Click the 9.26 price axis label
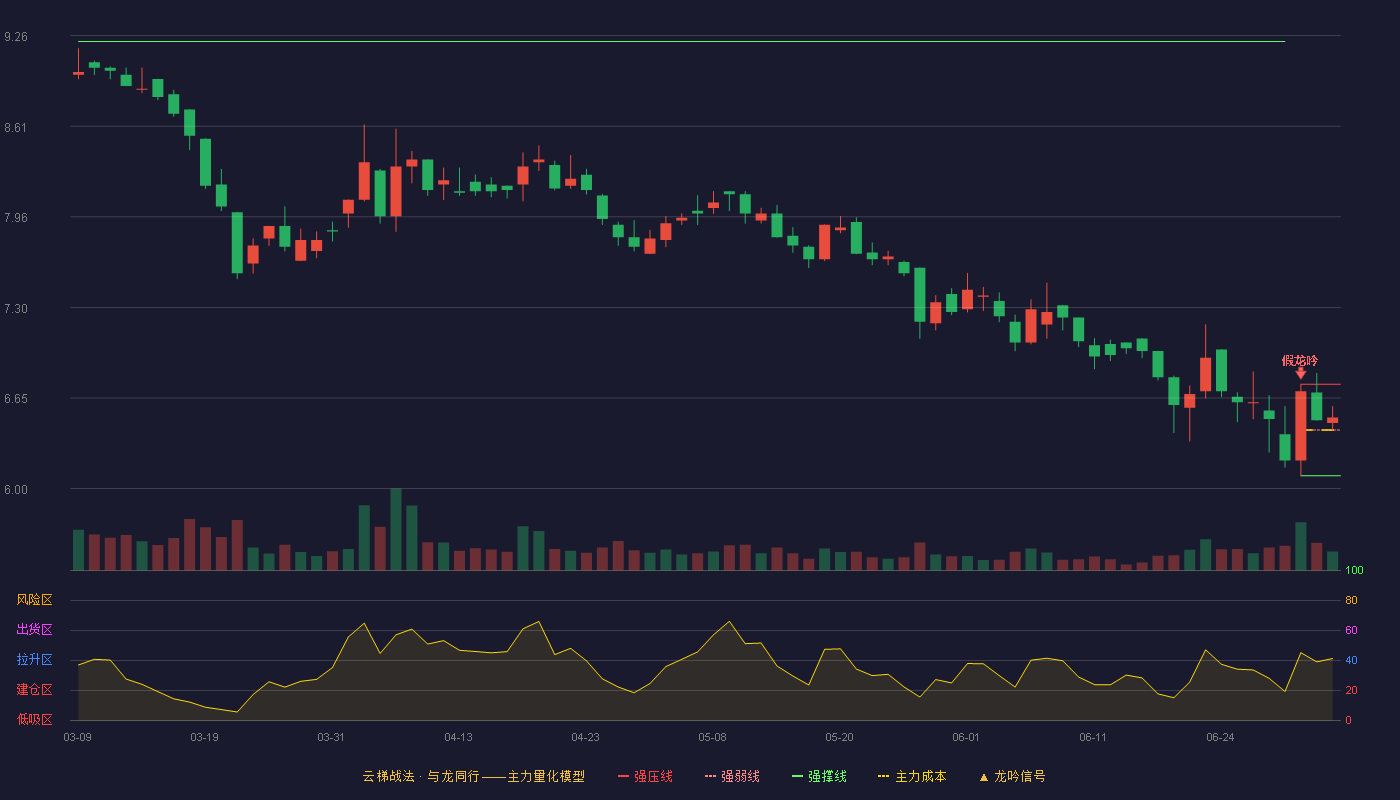 click(x=16, y=37)
